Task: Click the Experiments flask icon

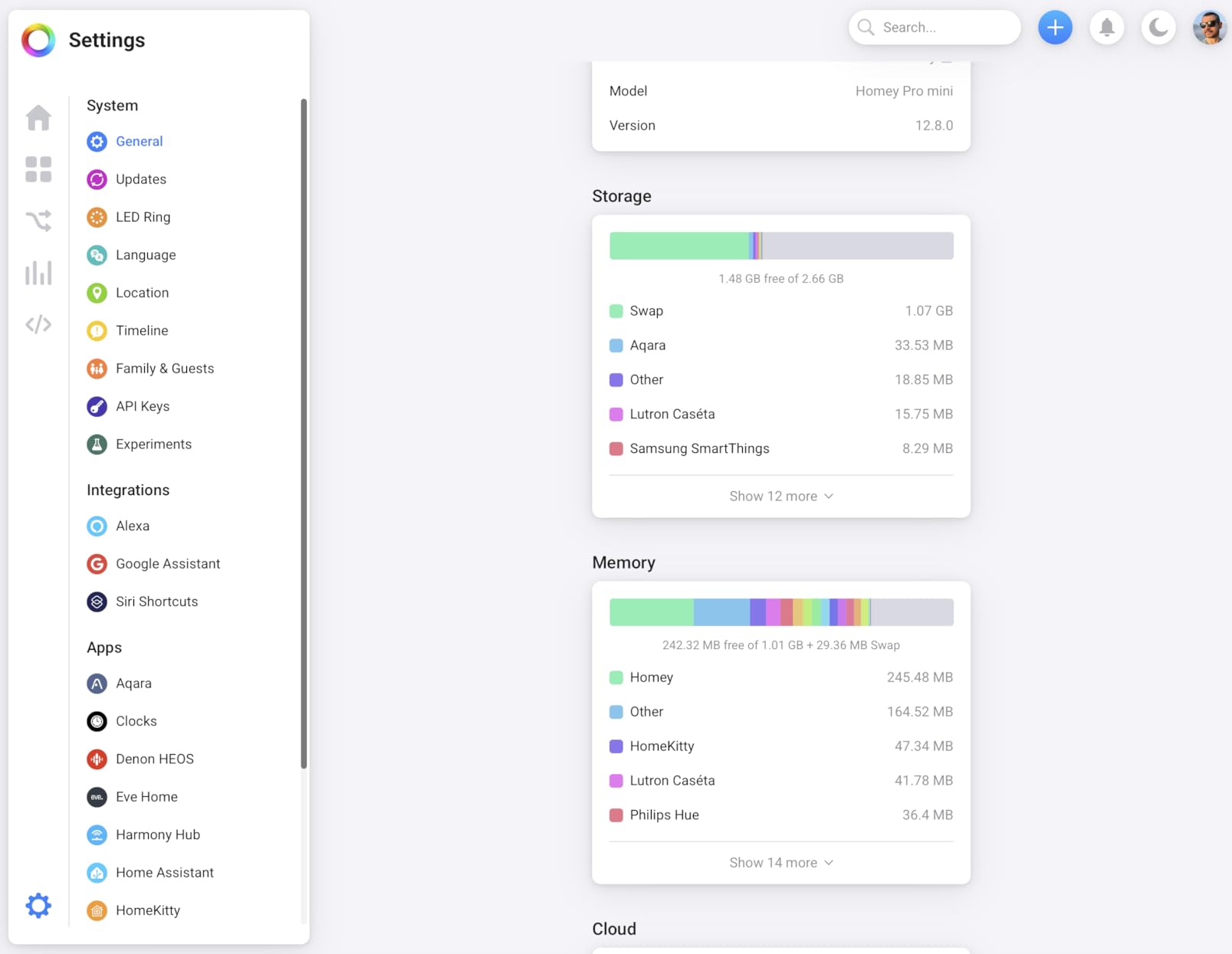Action: pyautogui.click(x=97, y=444)
